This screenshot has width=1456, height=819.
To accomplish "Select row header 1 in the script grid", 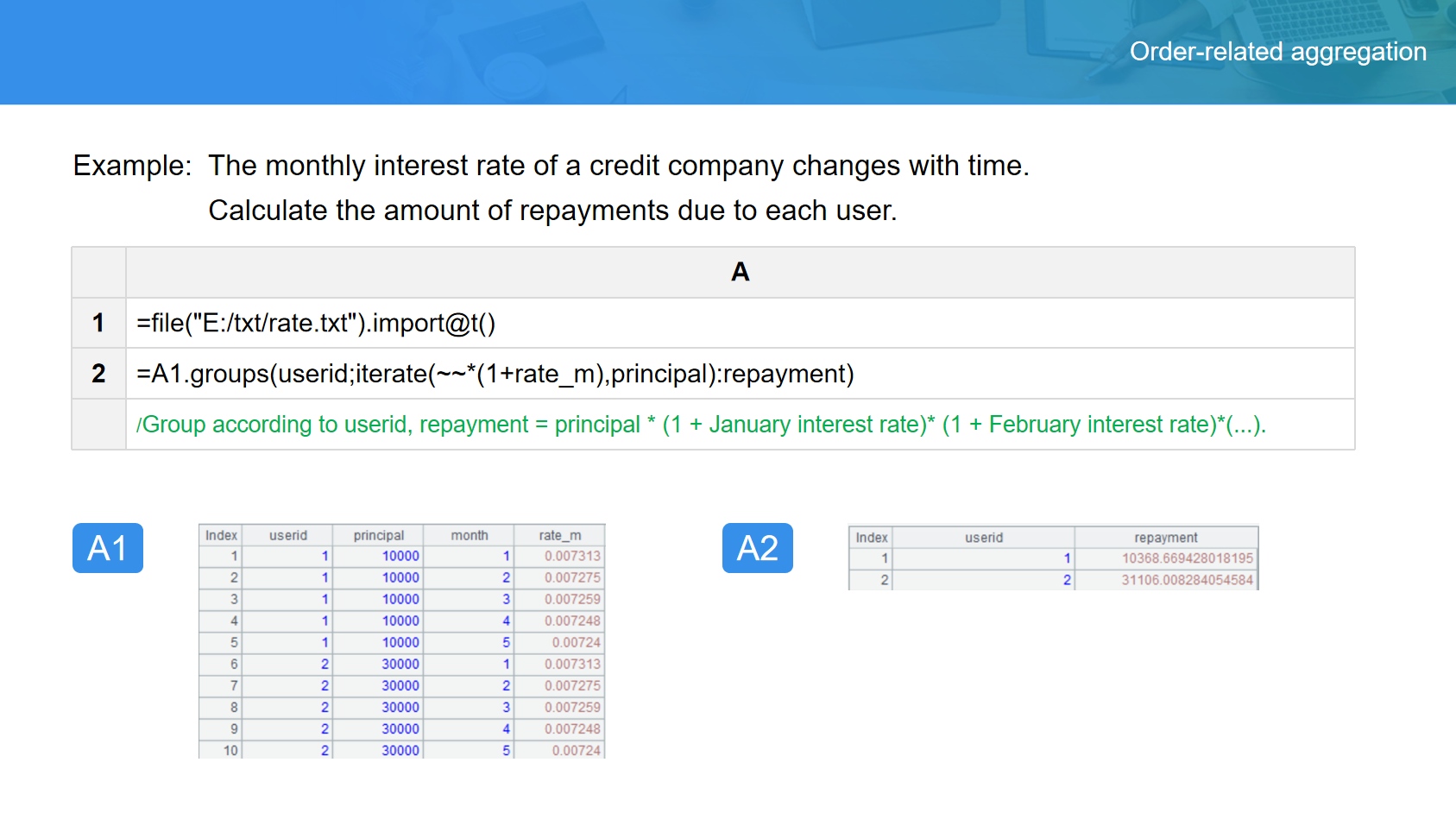I will [x=98, y=323].
